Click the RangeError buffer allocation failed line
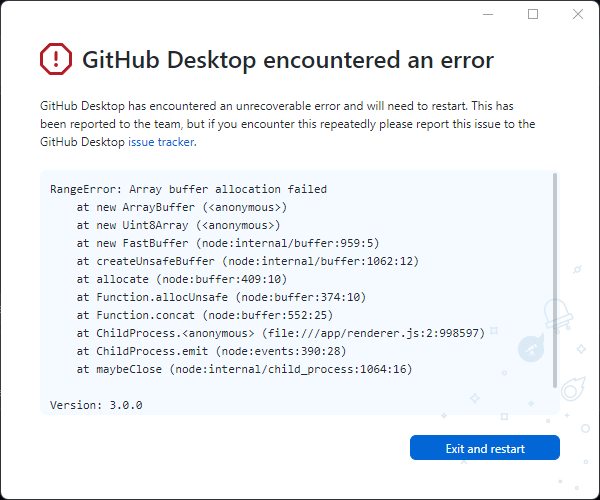 [188, 189]
